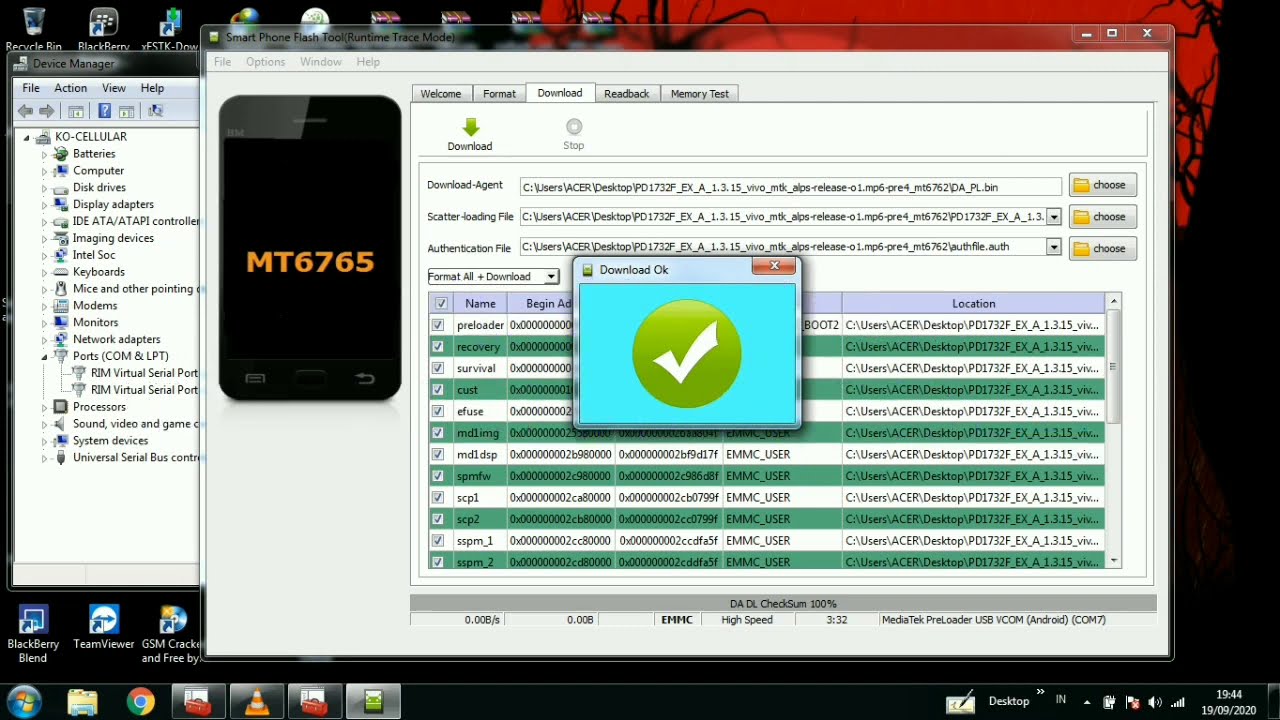Screen dimensions: 1280x720
Task: Click the volume speaker icon in system tray
Action: [1155, 702]
